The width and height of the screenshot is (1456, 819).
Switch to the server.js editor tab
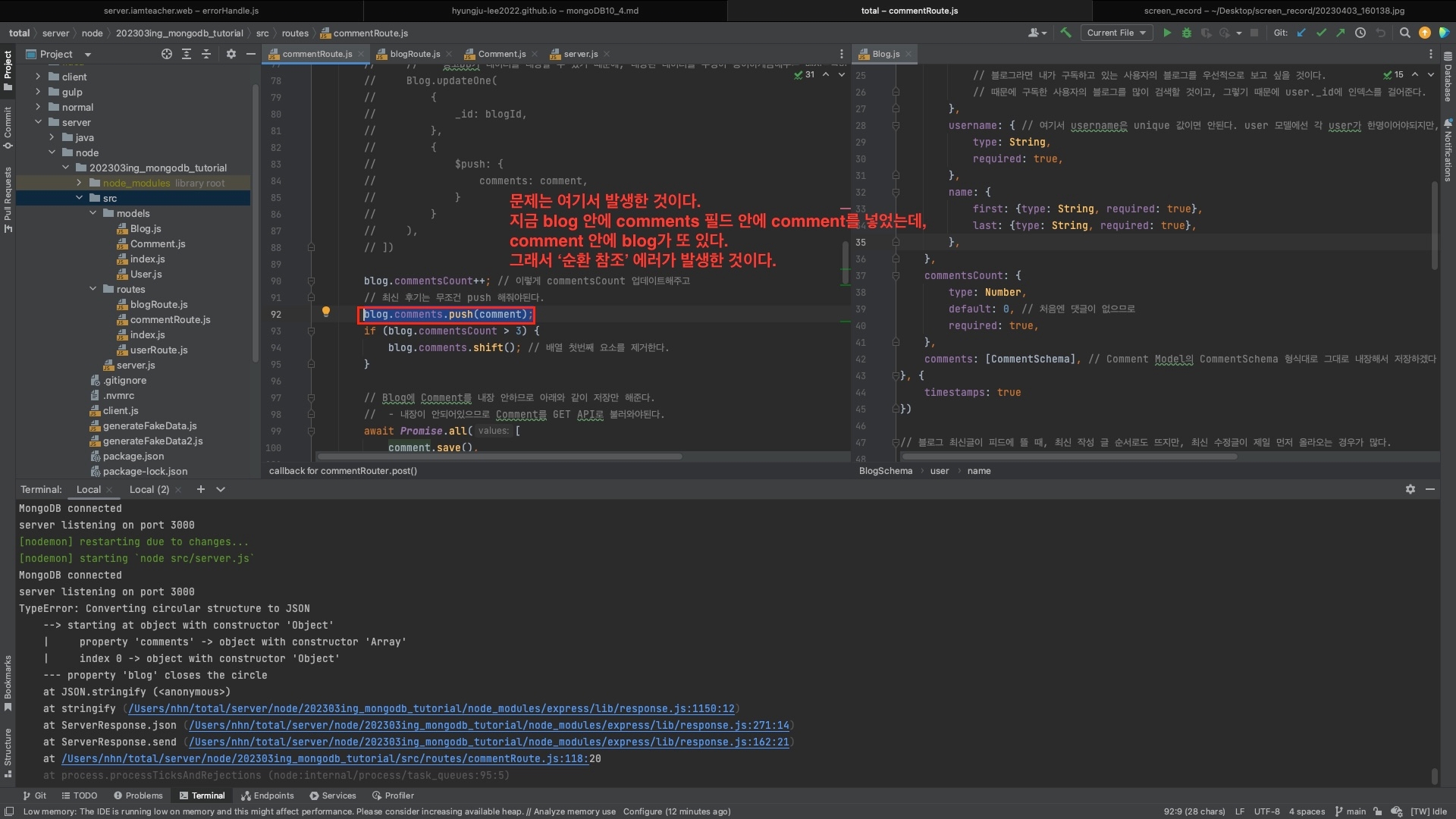(x=579, y=54)
